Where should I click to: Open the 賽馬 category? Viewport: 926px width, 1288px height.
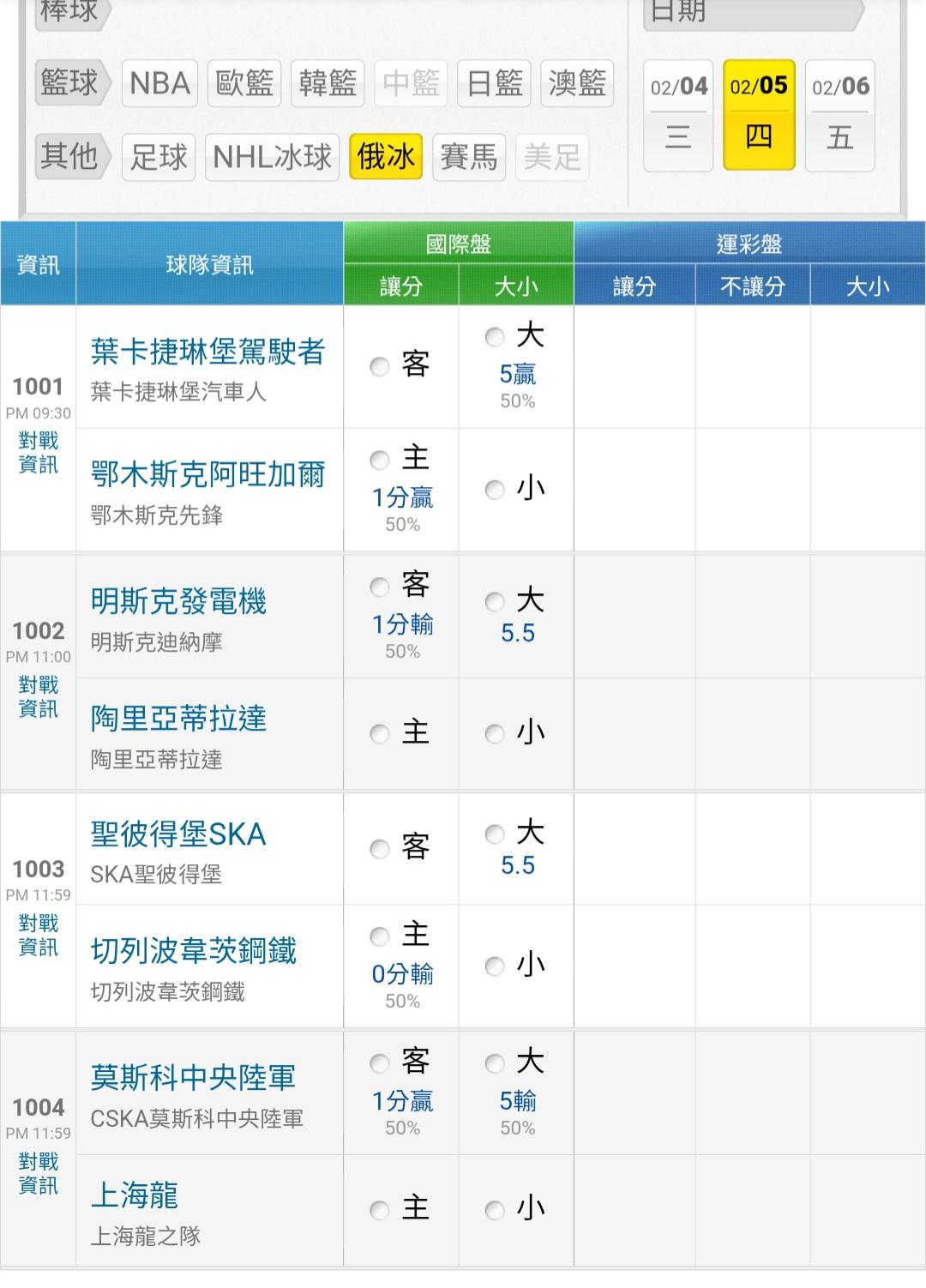pos(468,157)
